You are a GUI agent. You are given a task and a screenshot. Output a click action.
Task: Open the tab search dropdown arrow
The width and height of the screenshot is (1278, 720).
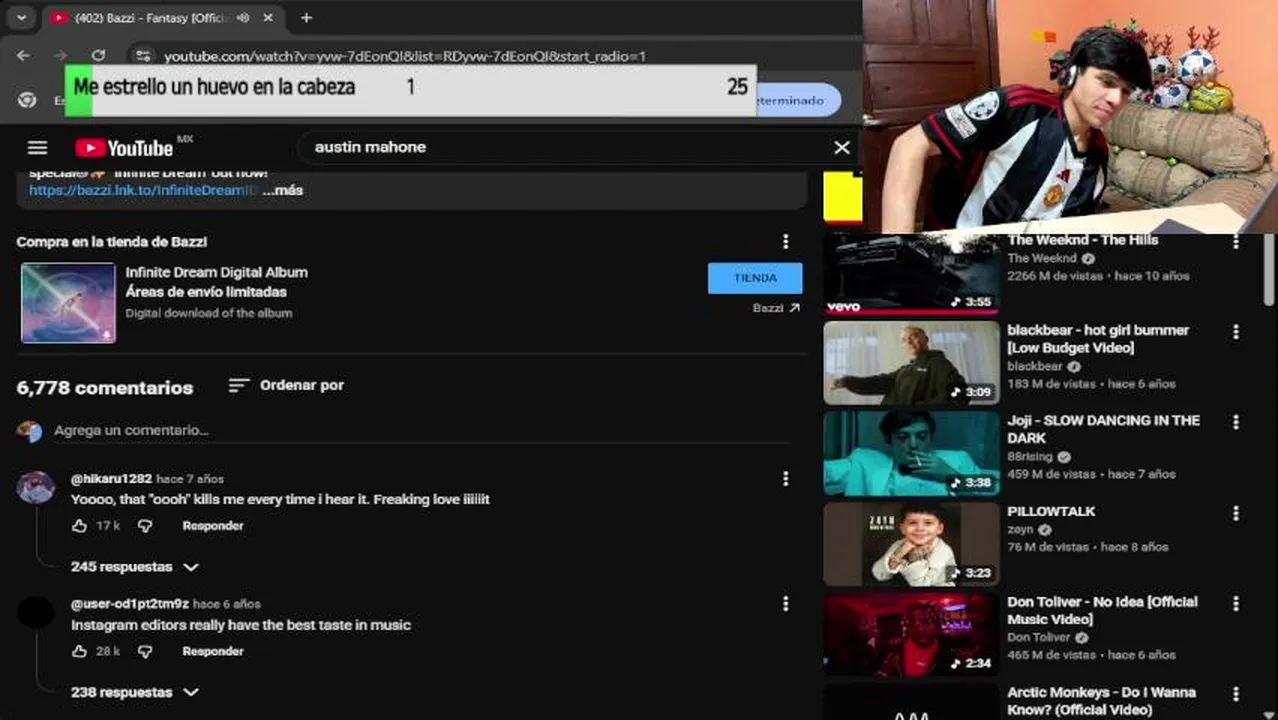click(x=21, y=18)
